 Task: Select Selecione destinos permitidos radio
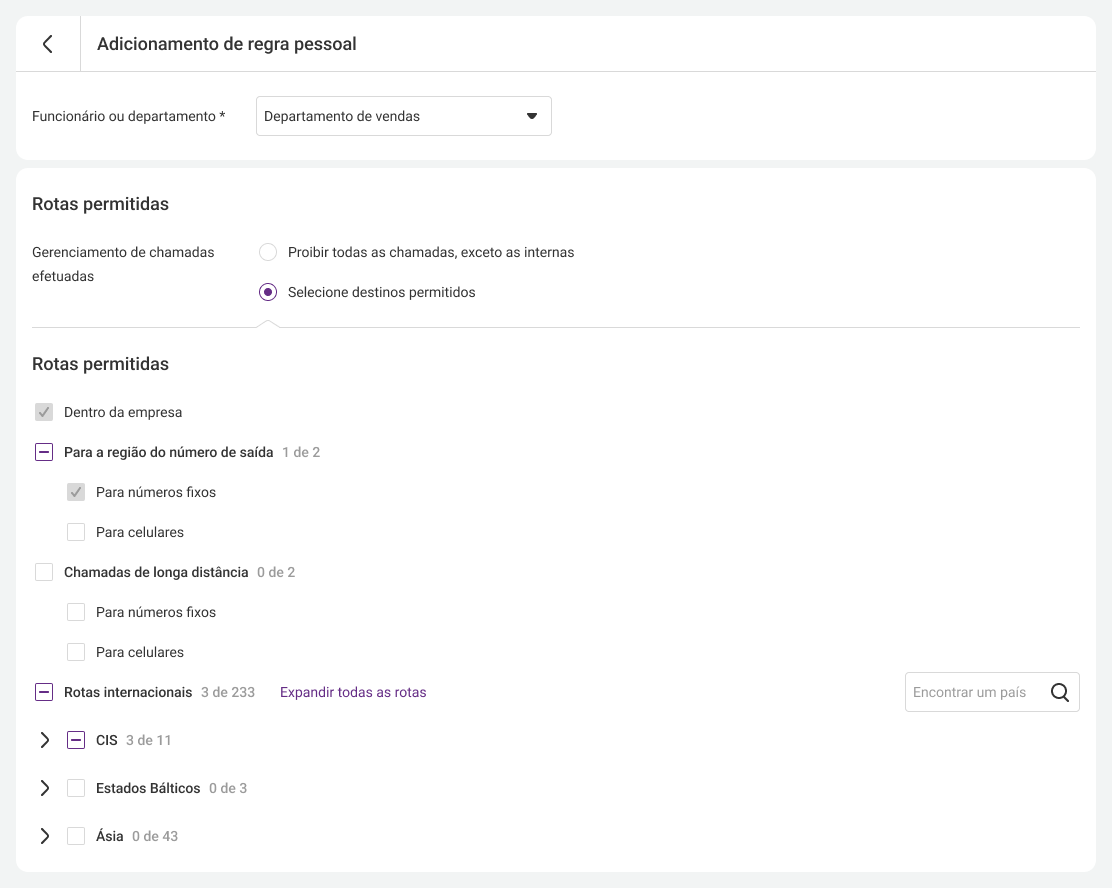click(x=268, y=292)
